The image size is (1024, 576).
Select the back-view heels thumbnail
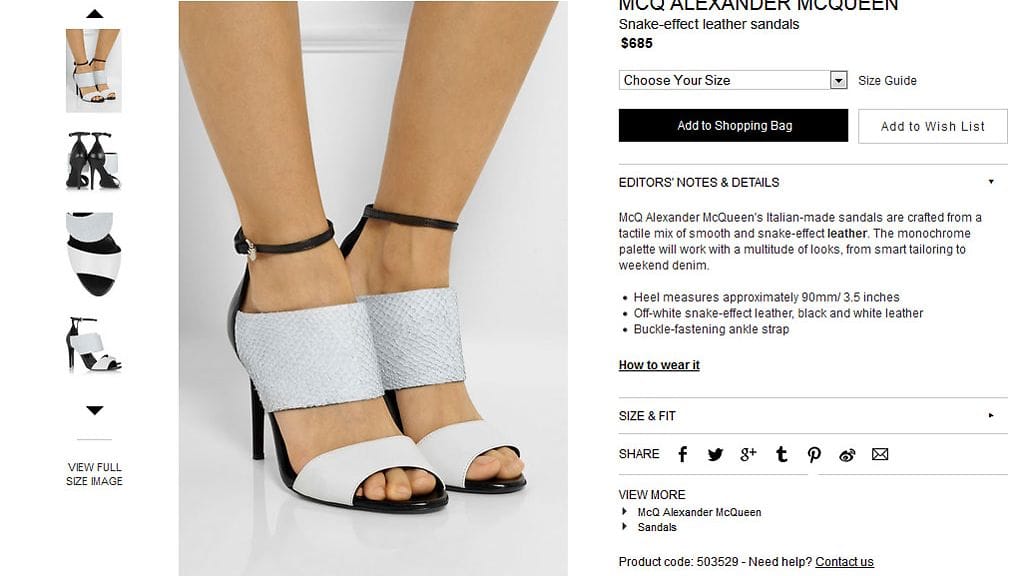pyautogui.click(x=93, y=161)
